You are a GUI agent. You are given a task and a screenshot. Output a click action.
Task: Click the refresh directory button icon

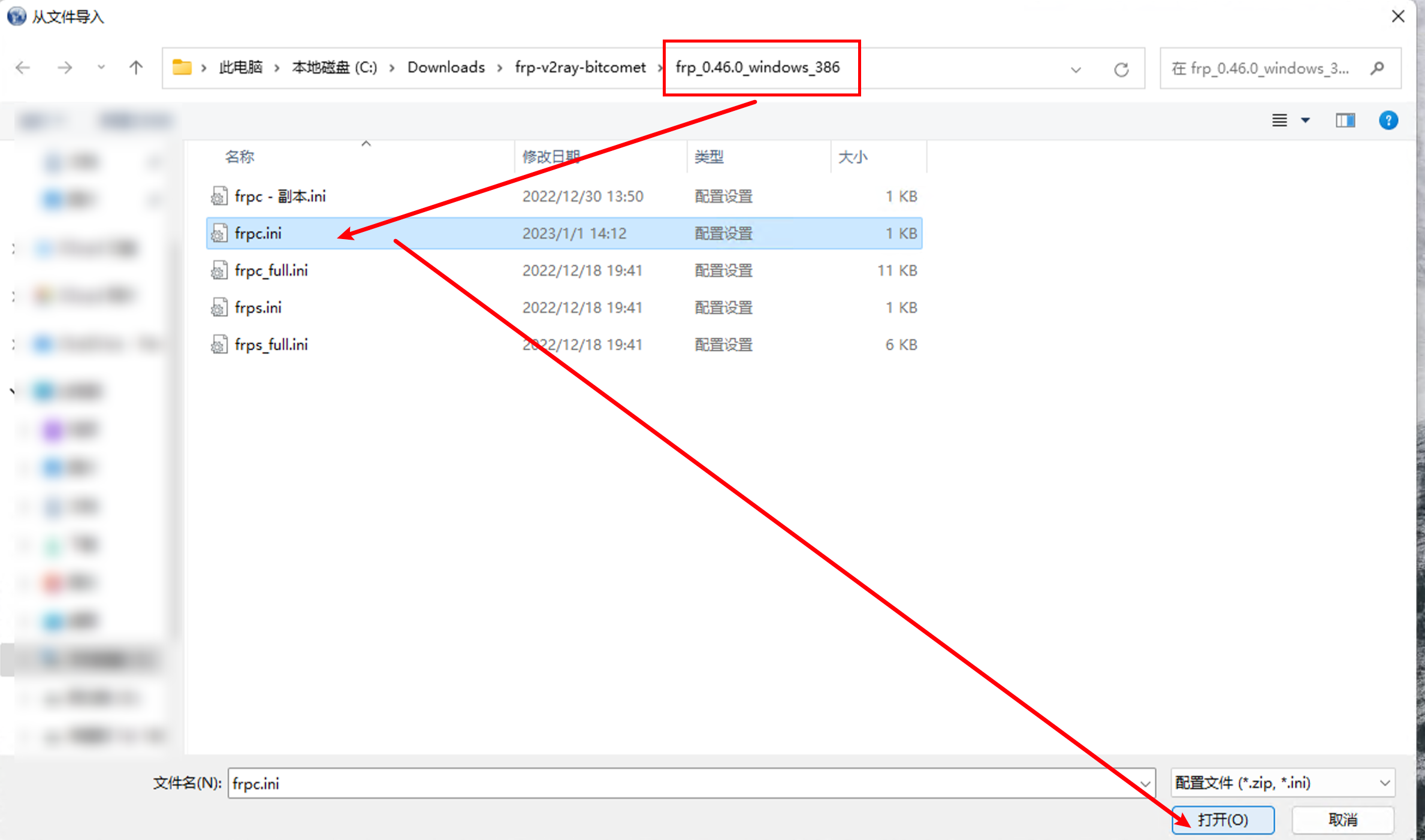coord(1121,68)
